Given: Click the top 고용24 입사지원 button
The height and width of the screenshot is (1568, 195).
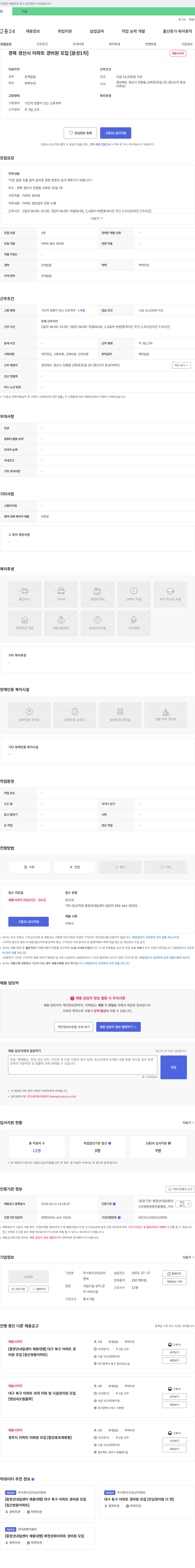Looking at the screenshot, I should pyautogui.click(x=116, y=133).
